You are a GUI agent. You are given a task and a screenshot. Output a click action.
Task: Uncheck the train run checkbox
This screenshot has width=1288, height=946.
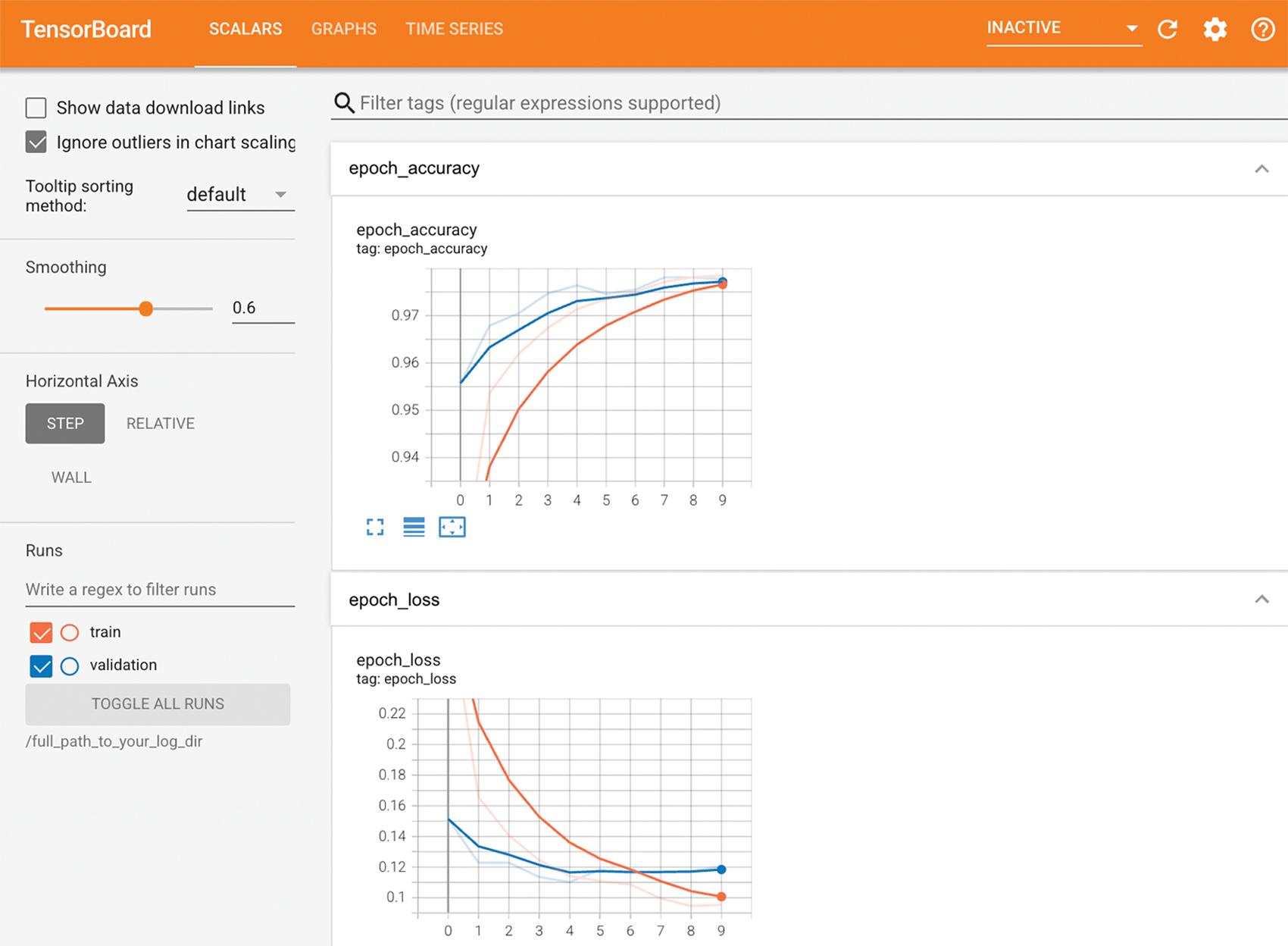(41, 632)
